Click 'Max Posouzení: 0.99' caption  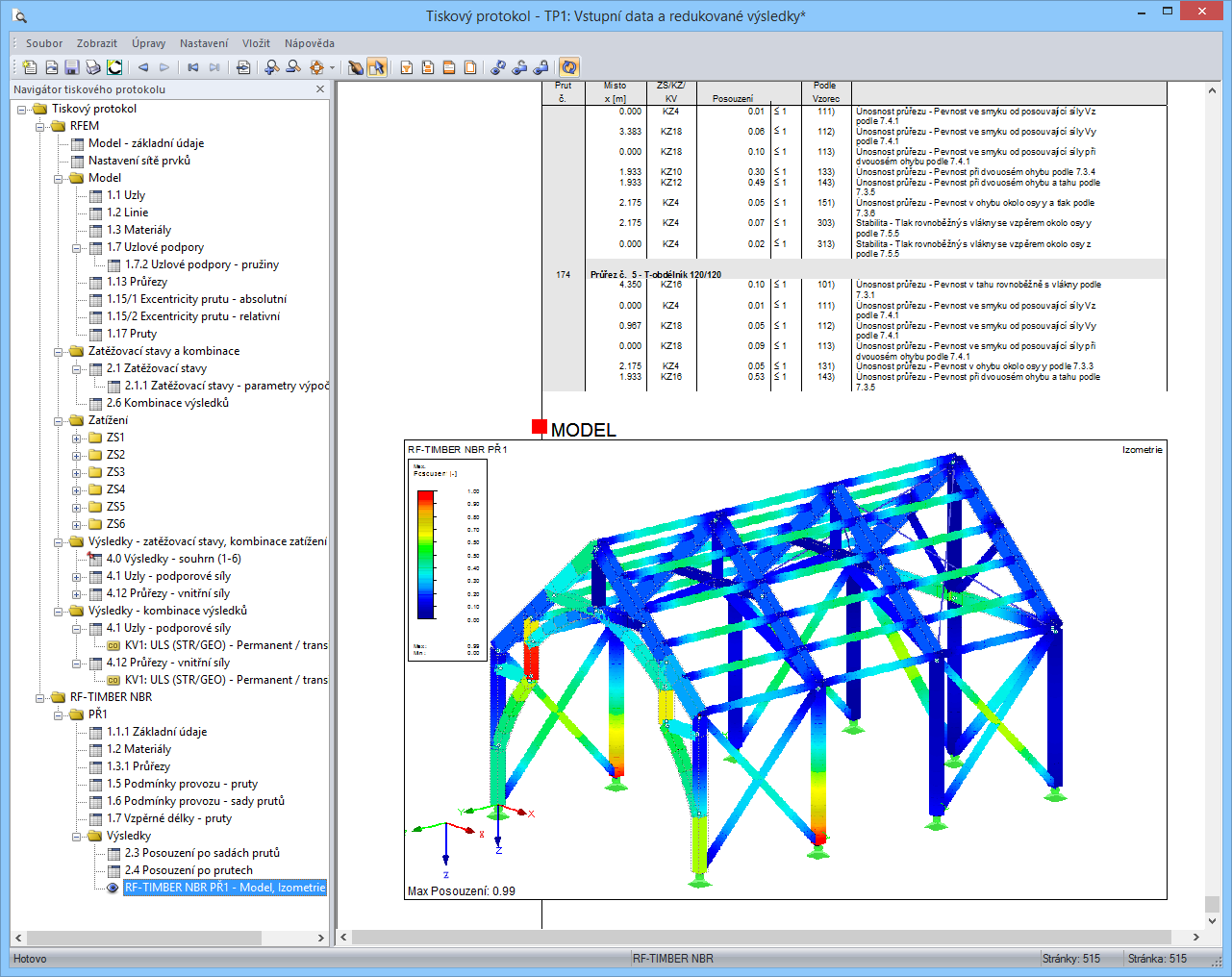pyautogui.click(x=462, y=891)
